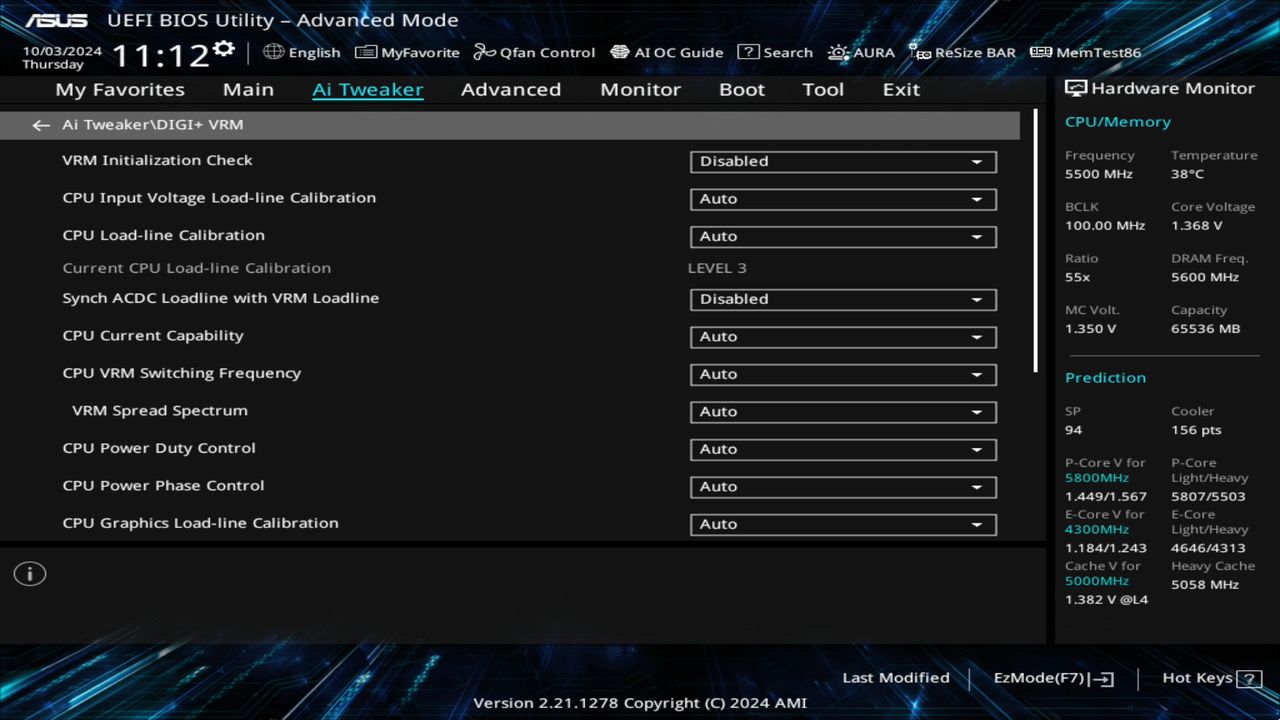This screenshot has height=720, width=1280.
Task: Open the ReSize BAR option
Action: pos(961,52)
